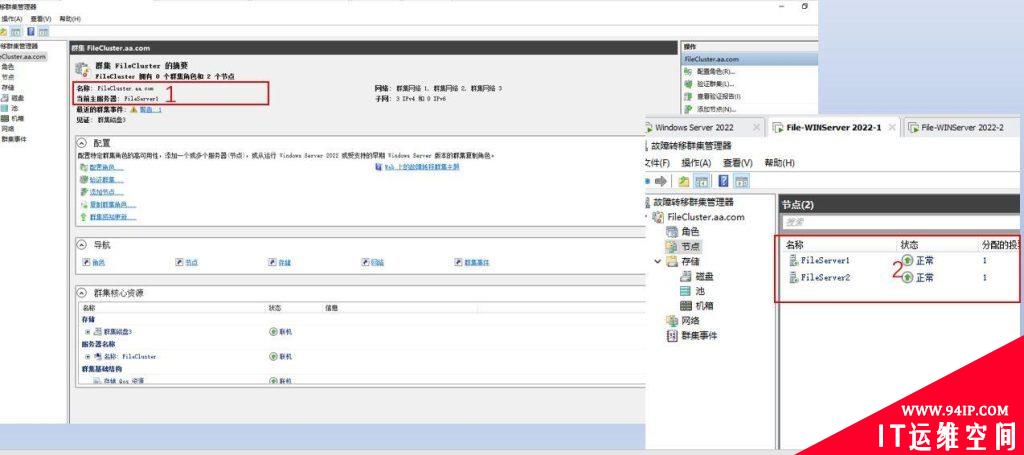1024x455 pixels.
Task: Select 群集事件 in background window tree
Action: [x=14, y=139]
